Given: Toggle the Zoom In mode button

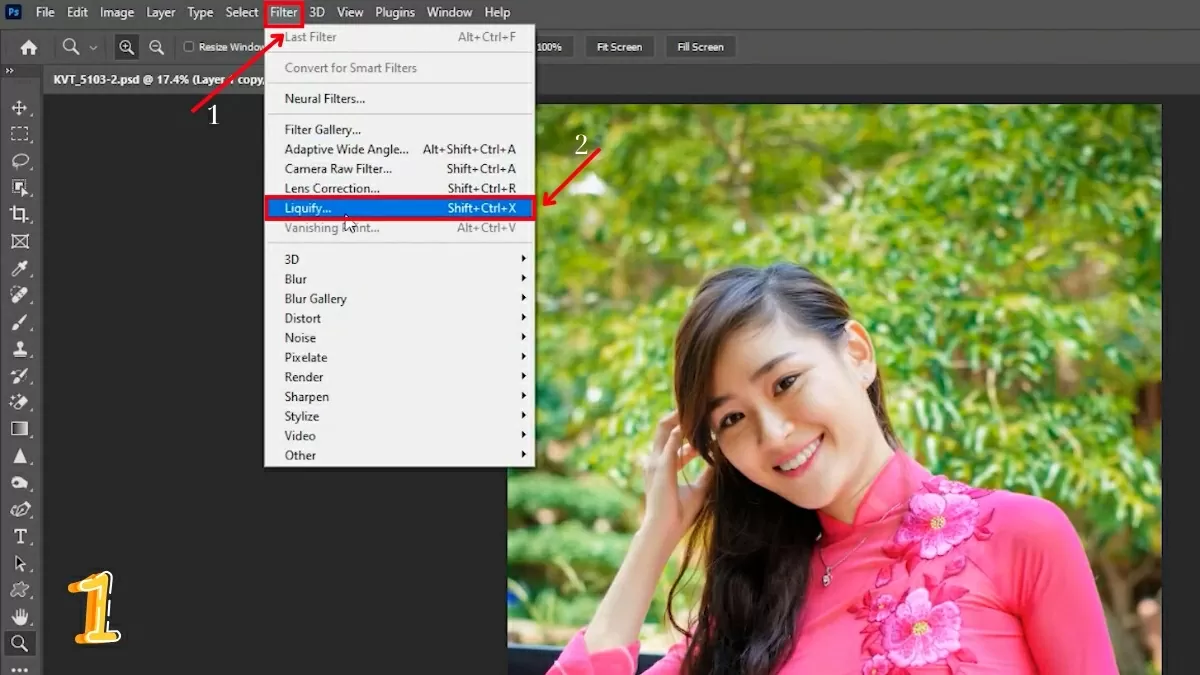Looking at the screenshot, I should pos(127,47).
